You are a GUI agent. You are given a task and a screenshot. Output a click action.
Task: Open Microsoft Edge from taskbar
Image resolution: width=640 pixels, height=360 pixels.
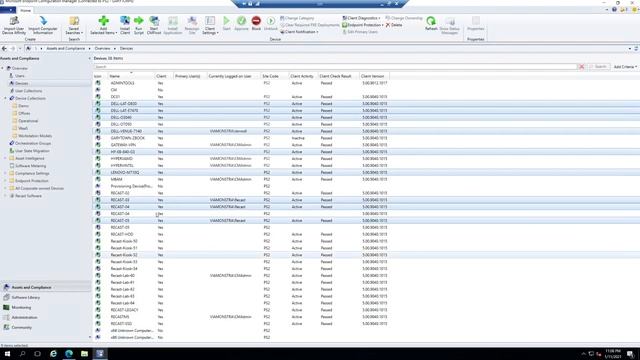[69, 353]
